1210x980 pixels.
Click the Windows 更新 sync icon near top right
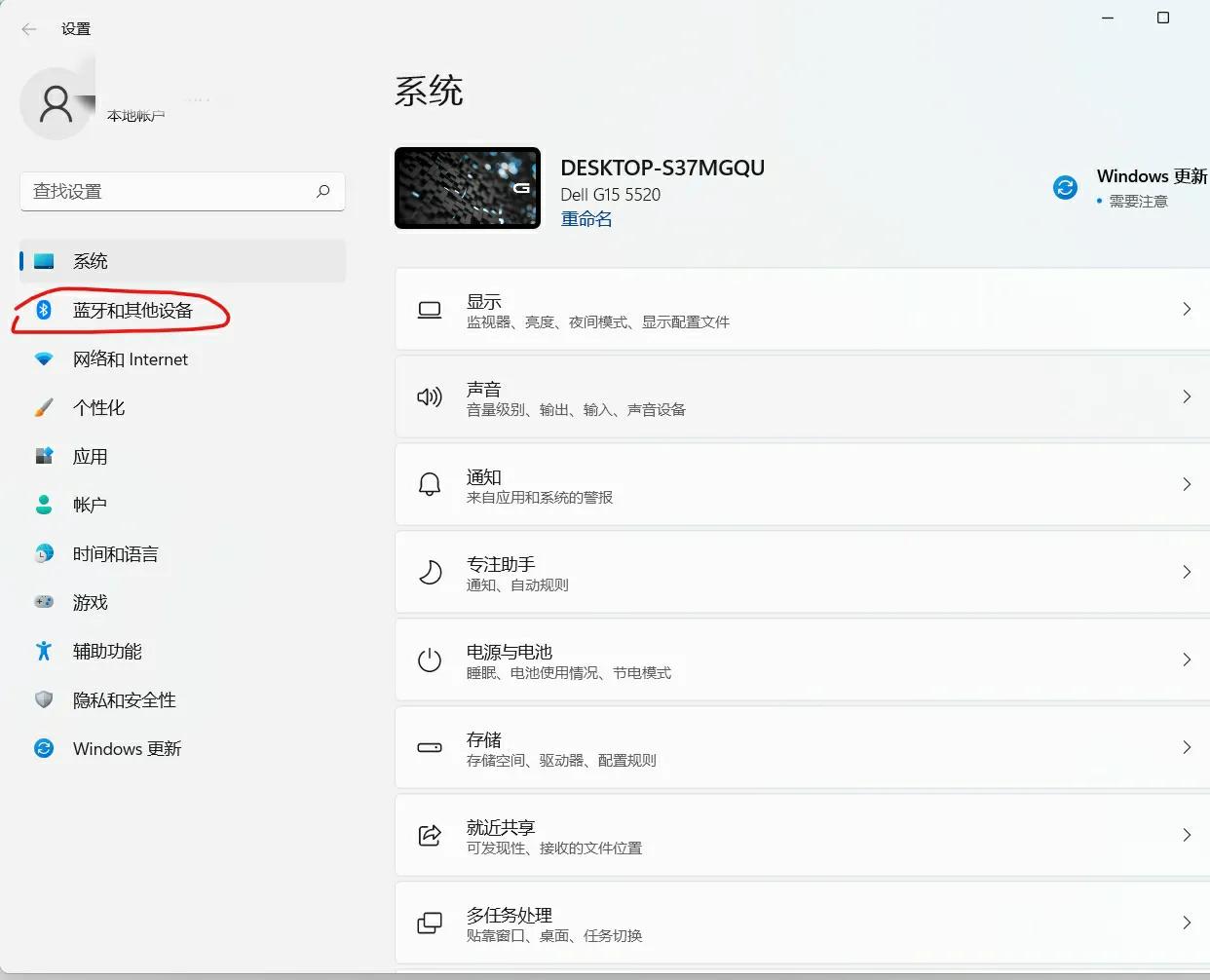tap(1065, 186)
